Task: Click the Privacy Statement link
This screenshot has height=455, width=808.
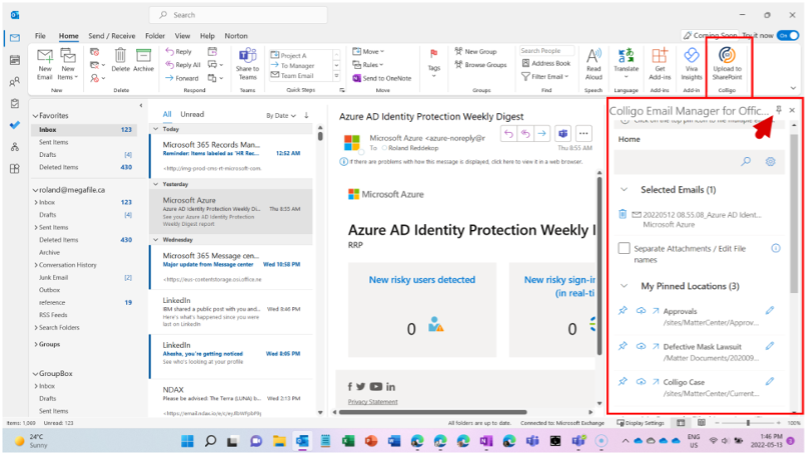Action: coord(373,401)
